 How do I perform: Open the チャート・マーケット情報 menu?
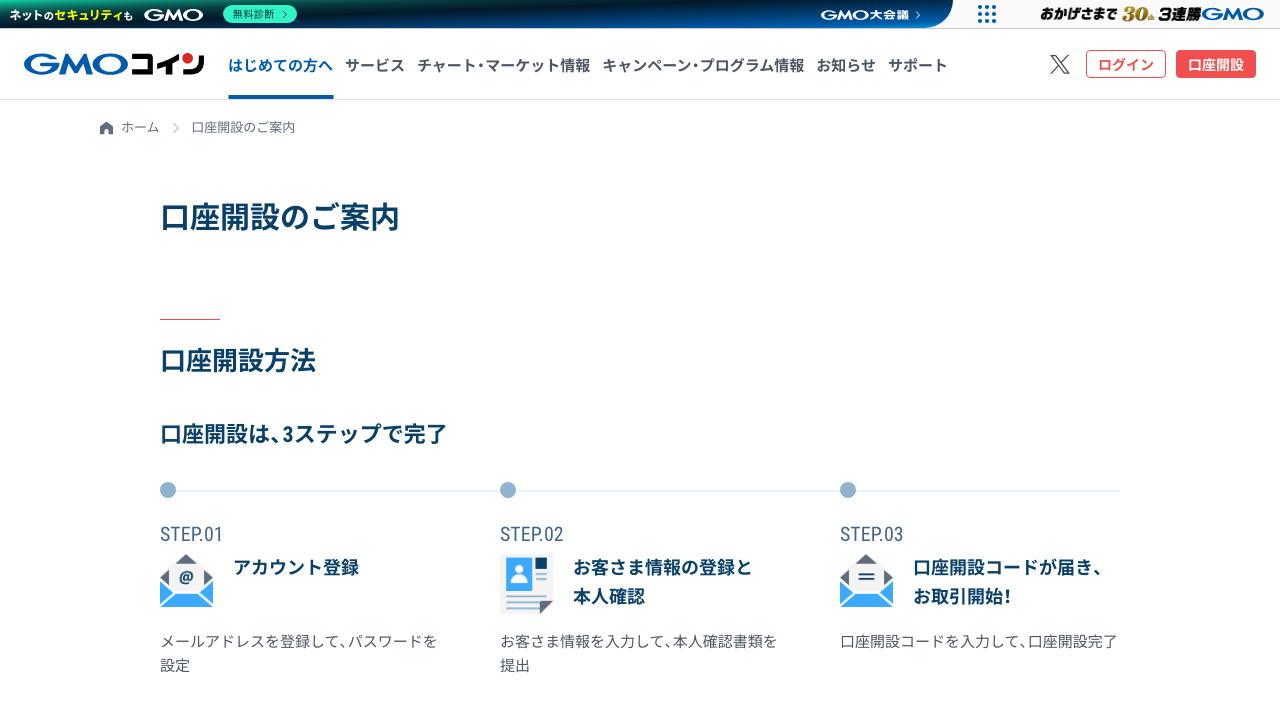point(504,65)
